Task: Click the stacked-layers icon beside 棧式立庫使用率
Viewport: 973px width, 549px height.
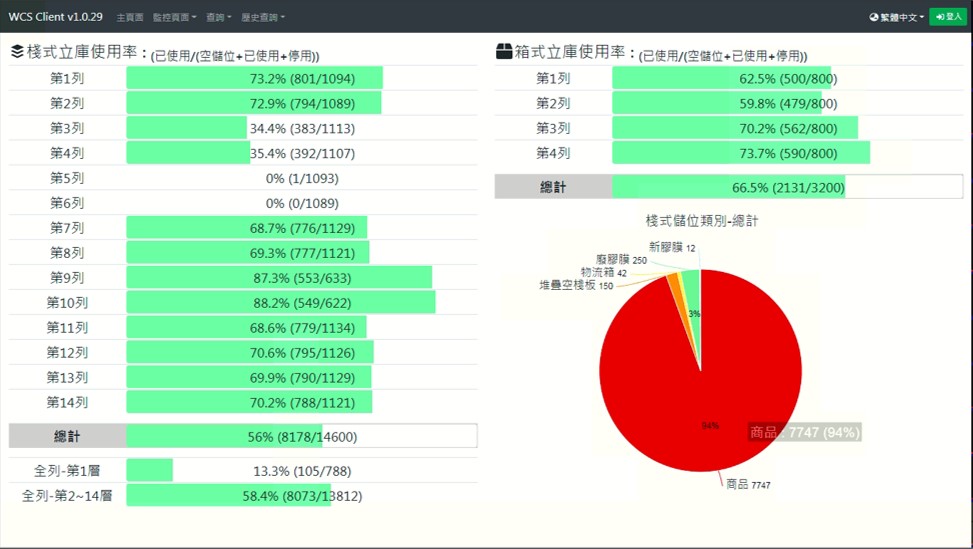Action: [x=17, y=52]
